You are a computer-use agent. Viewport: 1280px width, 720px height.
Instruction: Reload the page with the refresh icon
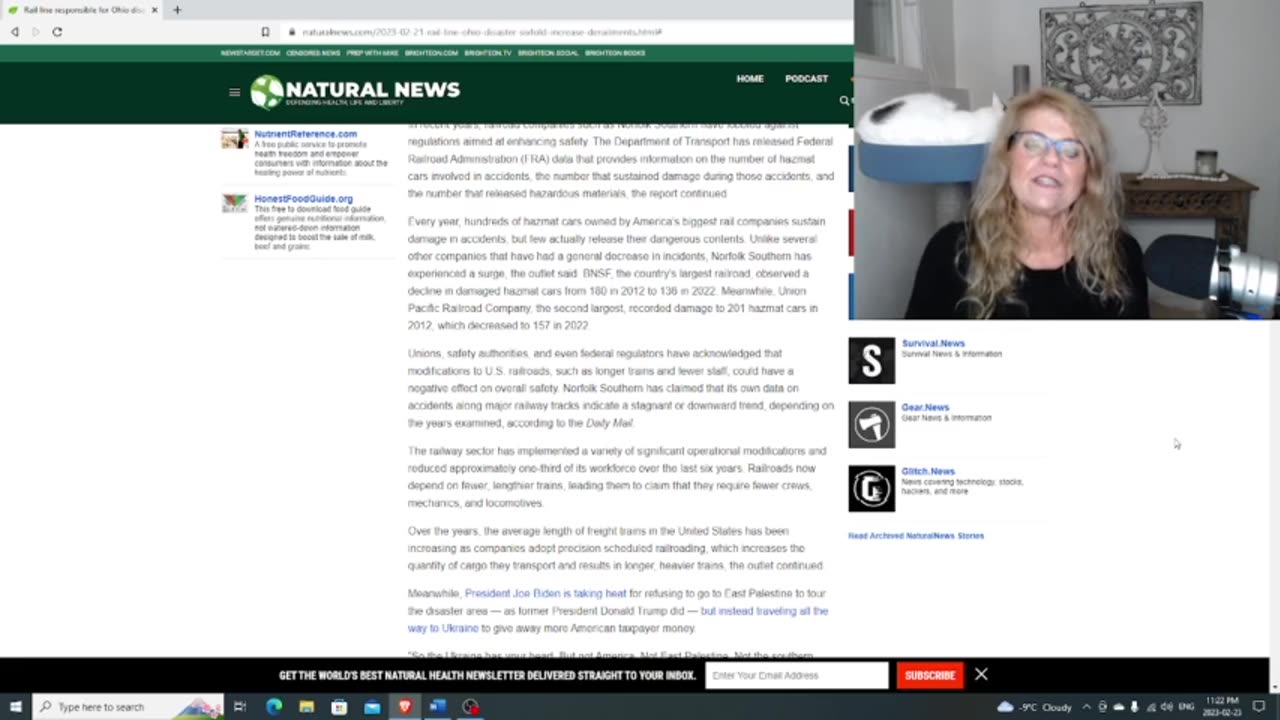pyautogui.click(x=57, y=32)
